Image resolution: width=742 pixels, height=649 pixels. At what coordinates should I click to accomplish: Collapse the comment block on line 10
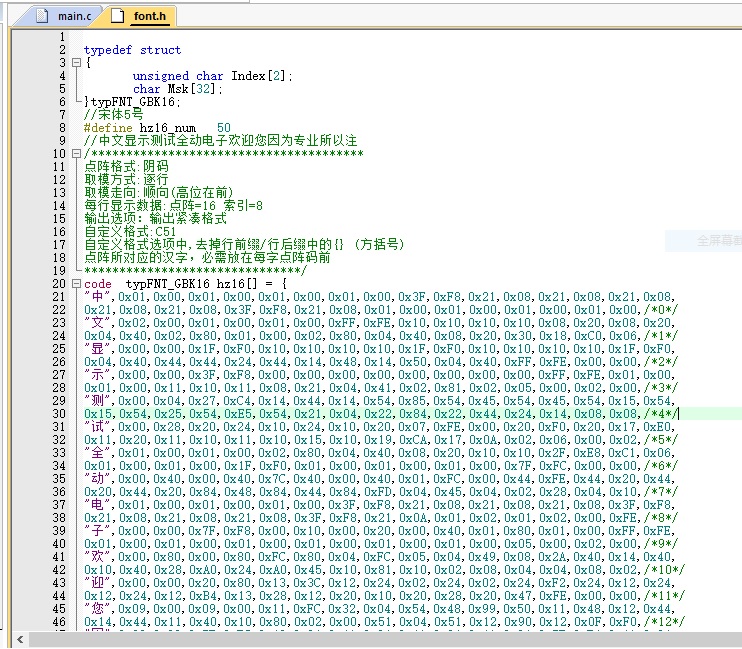[75, 153]
